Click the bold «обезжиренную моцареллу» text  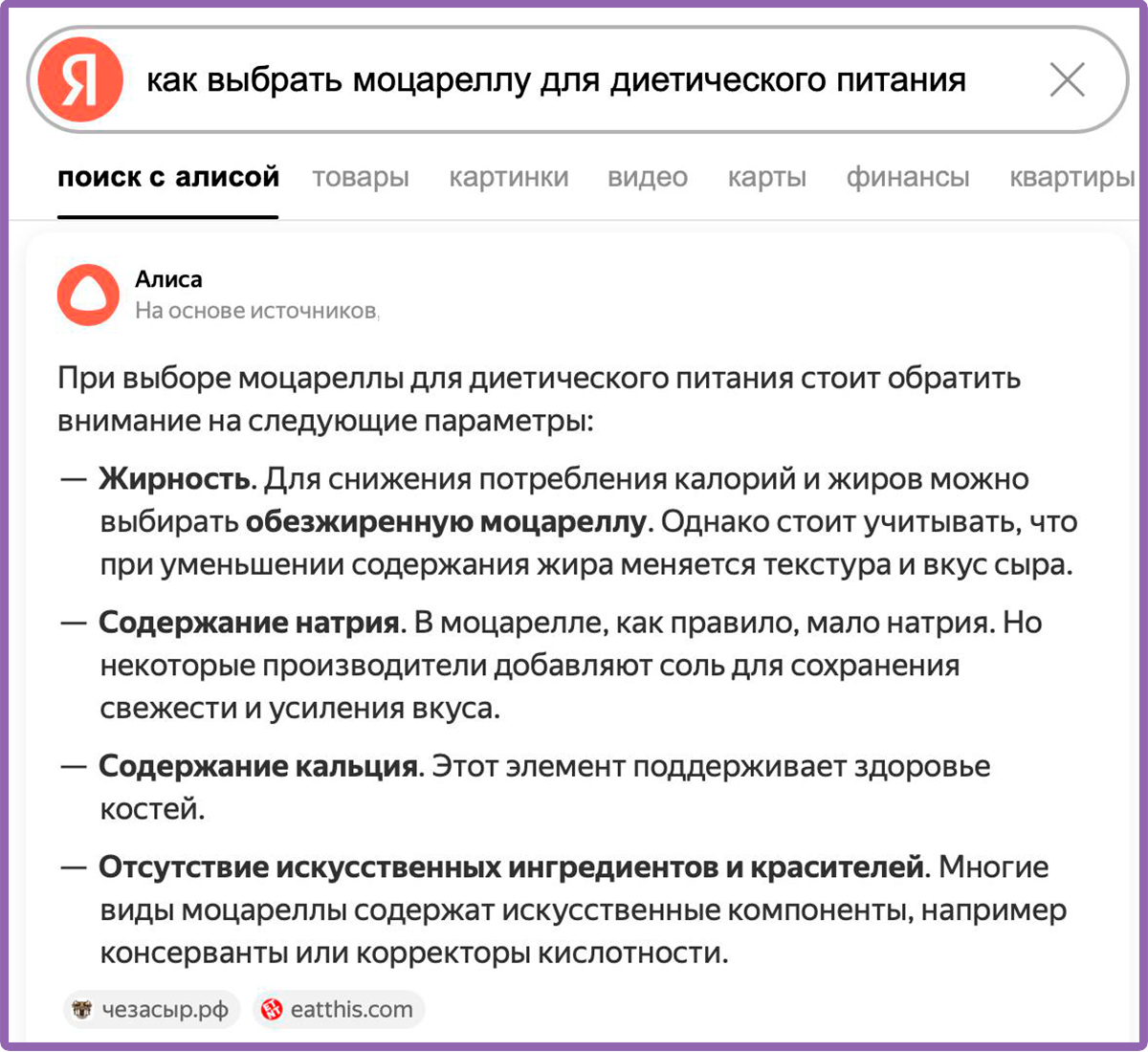pyautogui.click(x=447, y=522)
